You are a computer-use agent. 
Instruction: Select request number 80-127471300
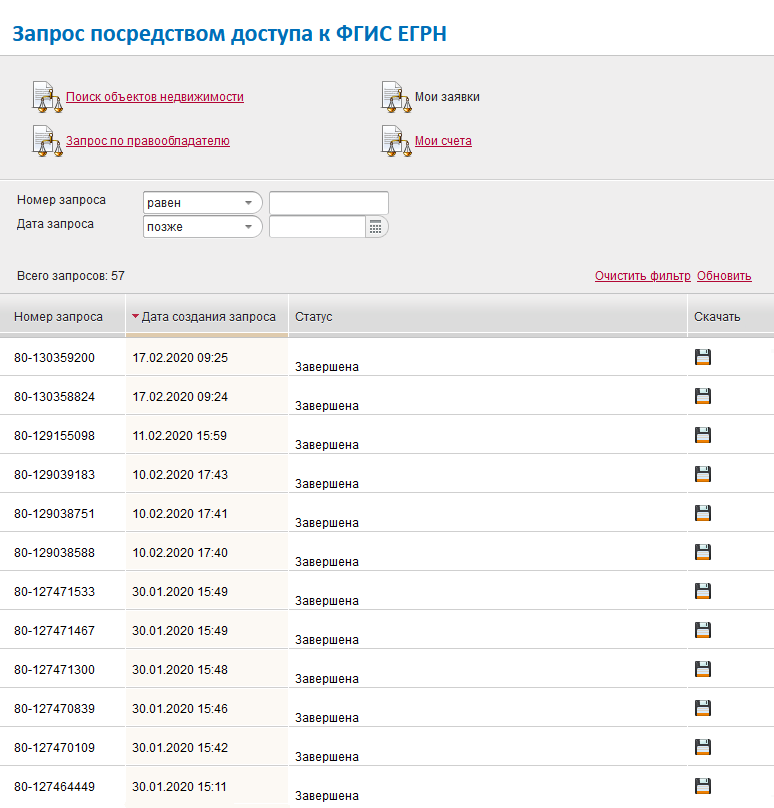click(x=54, y=669)
